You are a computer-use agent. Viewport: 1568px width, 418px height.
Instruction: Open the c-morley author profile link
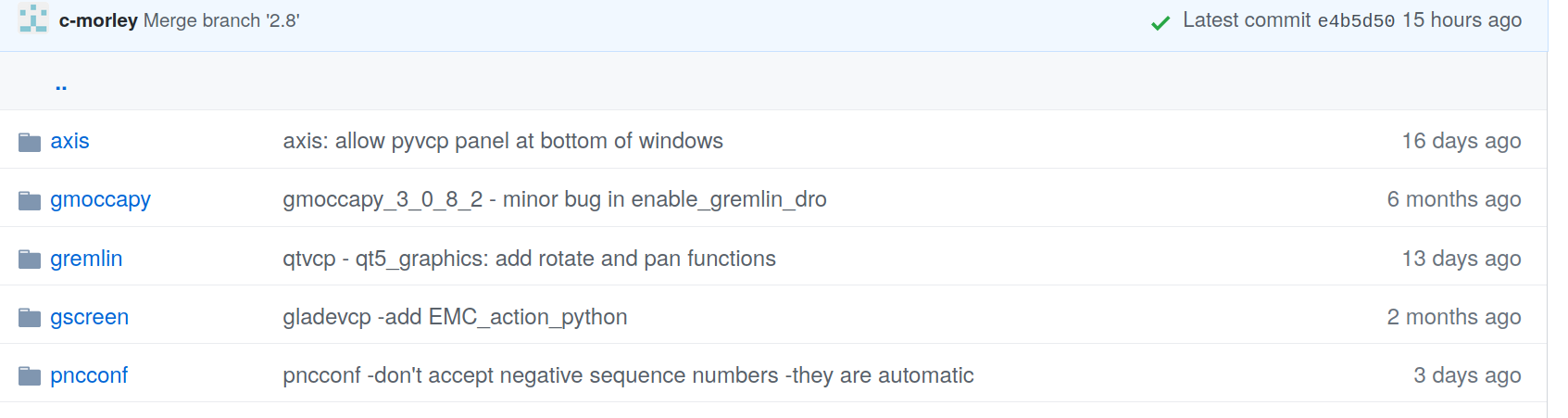pyautogui.click(x=98, y=20)
